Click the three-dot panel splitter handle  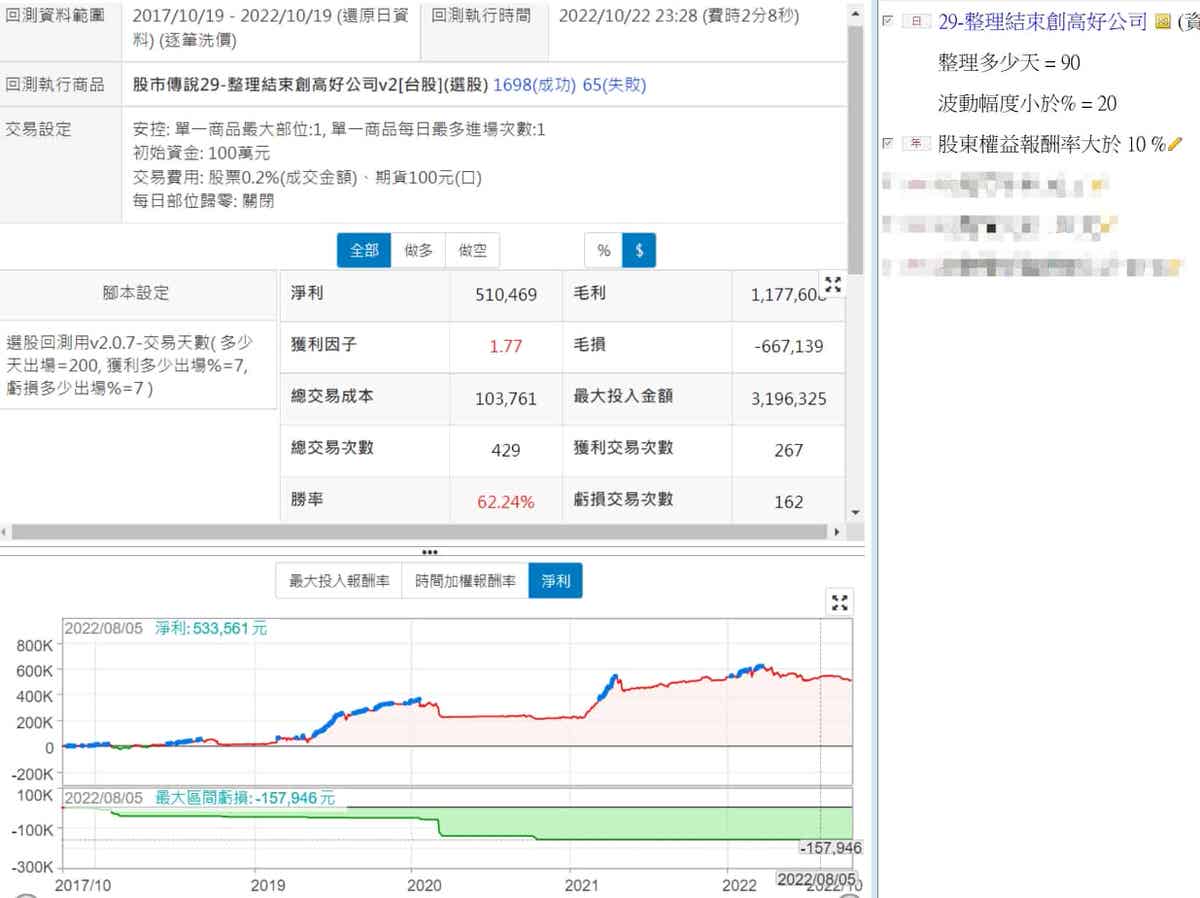(x=430, y=552)
